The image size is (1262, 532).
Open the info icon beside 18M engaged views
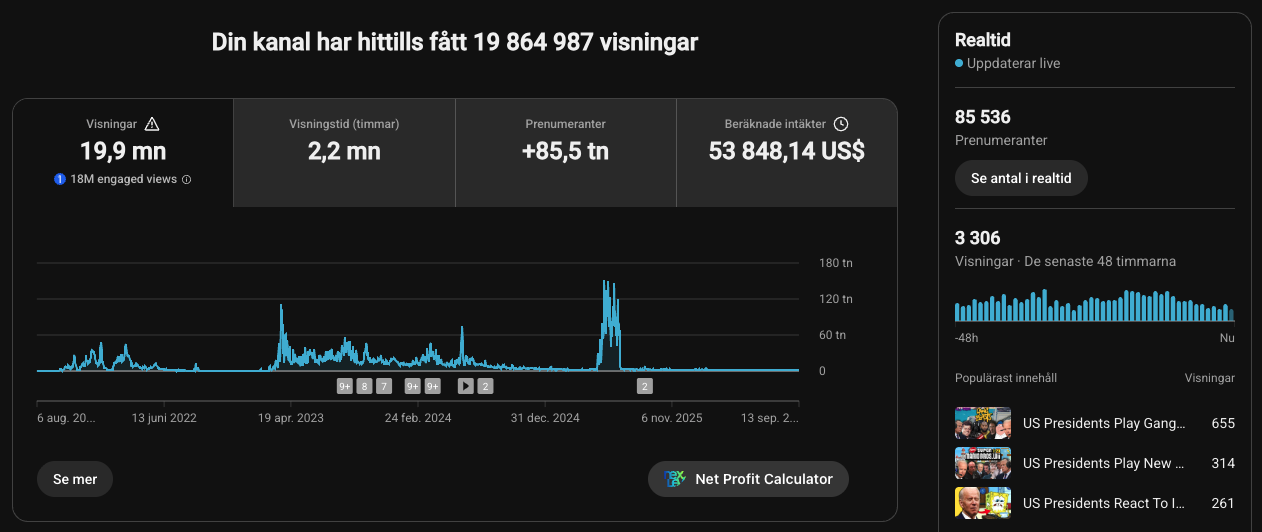(186, 180)
